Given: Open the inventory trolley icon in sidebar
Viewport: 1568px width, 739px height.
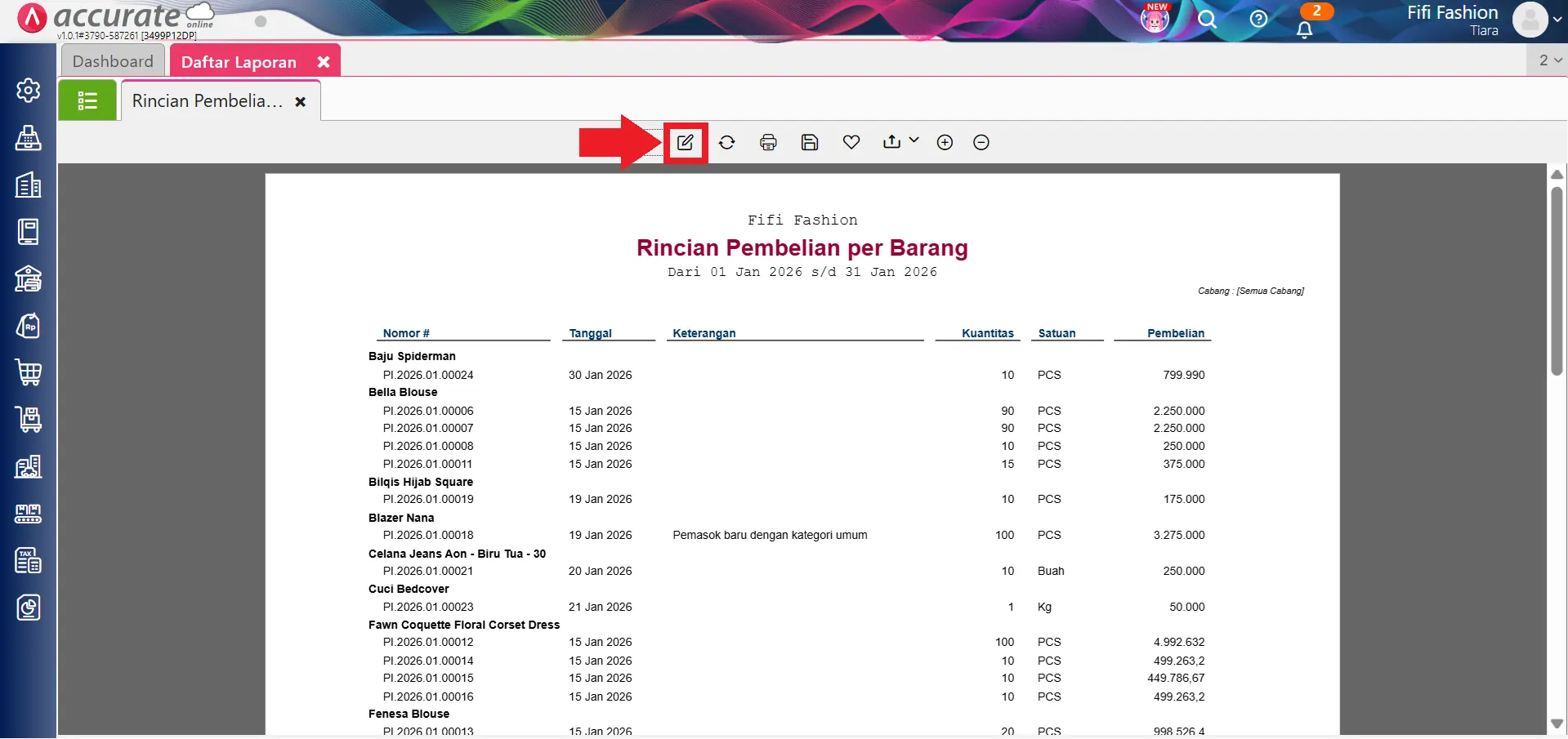Looking at the screenshot, I should pyautogui.click(x=29, y=420).
